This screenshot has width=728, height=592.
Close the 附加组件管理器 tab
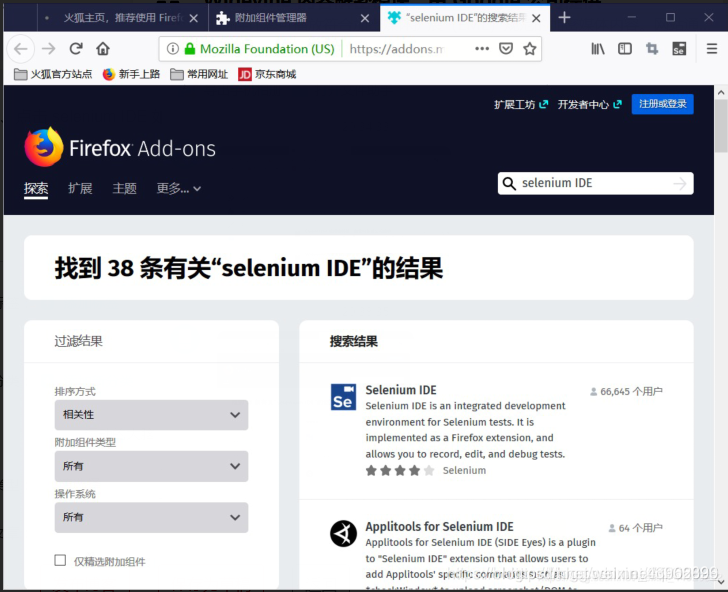coord(365,18)
